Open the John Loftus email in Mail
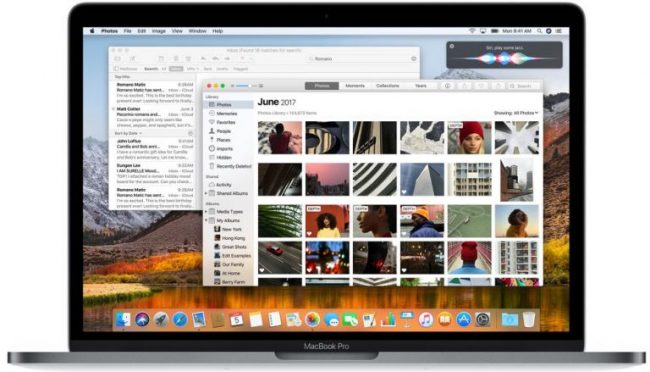650x372 pixels. point(154,149)
